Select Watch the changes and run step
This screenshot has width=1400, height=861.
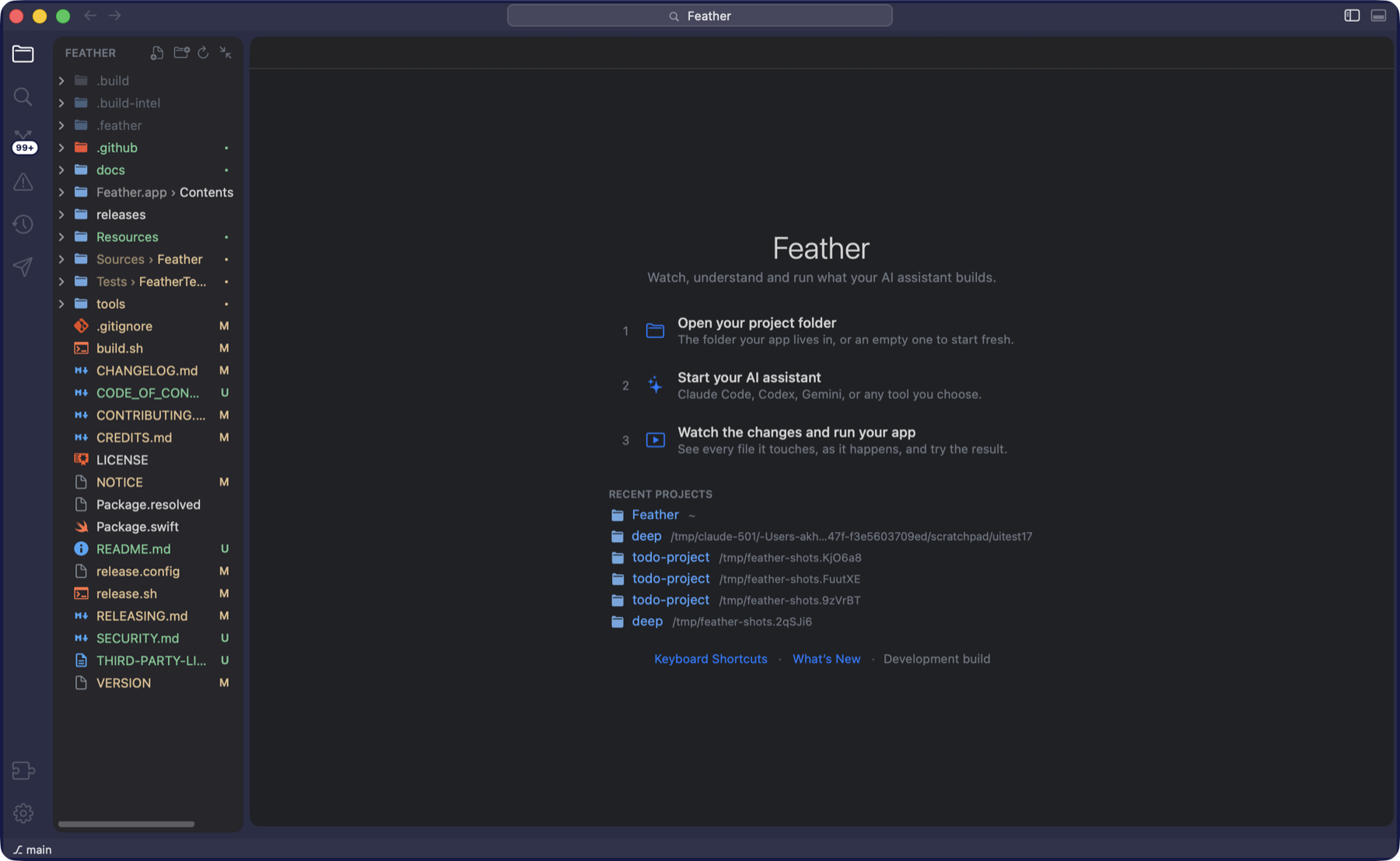[x=814, y=440]
